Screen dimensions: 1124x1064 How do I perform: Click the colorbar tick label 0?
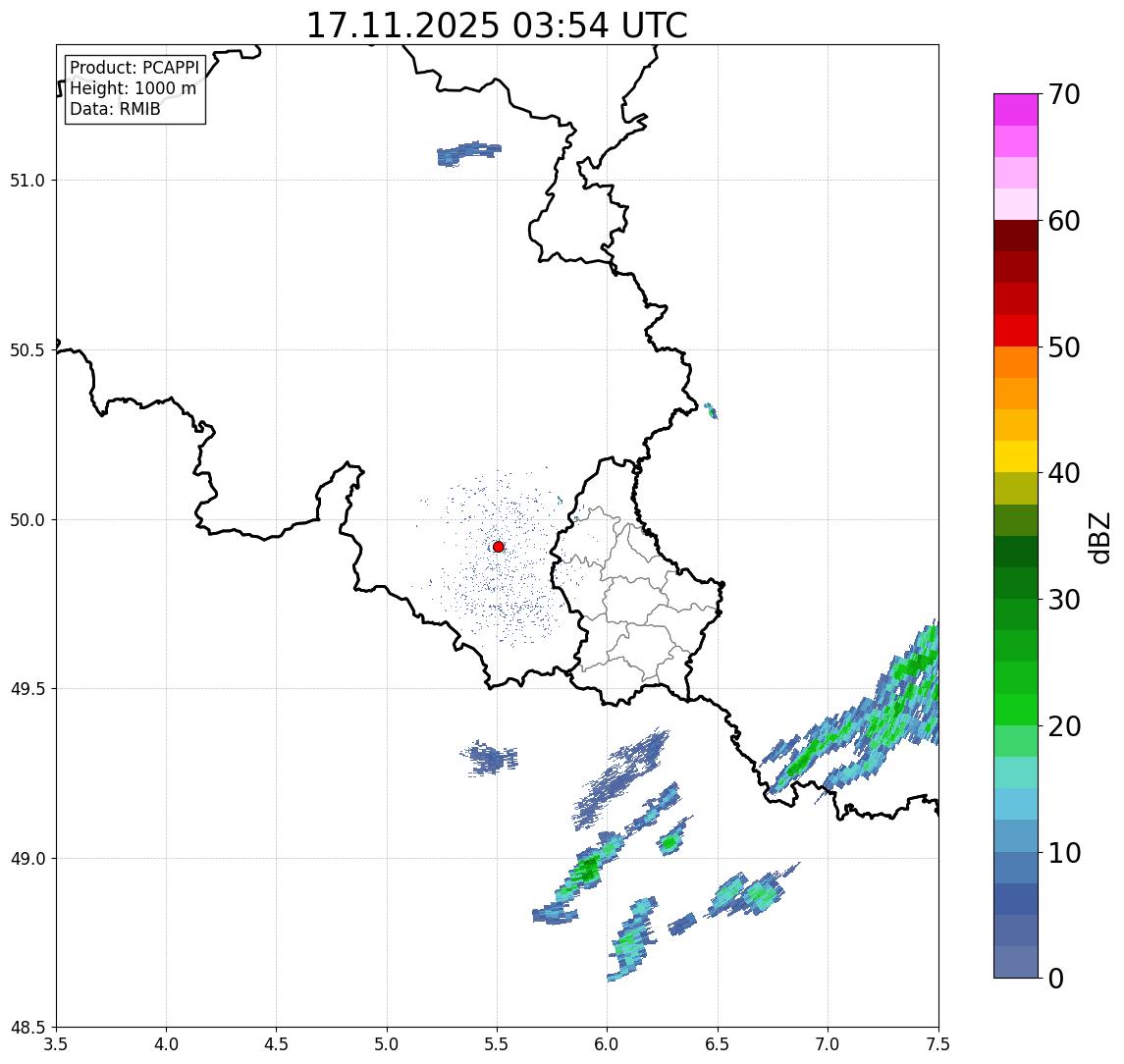(1056, 978)
